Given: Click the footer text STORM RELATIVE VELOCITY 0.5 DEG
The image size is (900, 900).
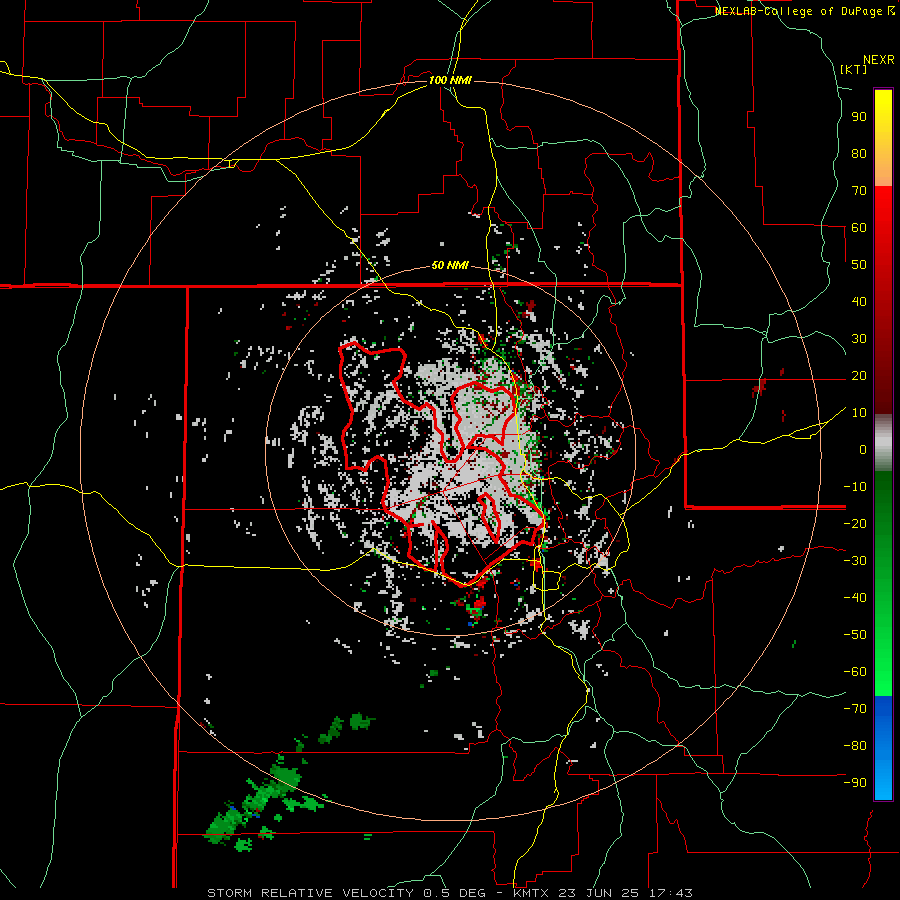Looking at the screenshot, I should tap(346, 893).
